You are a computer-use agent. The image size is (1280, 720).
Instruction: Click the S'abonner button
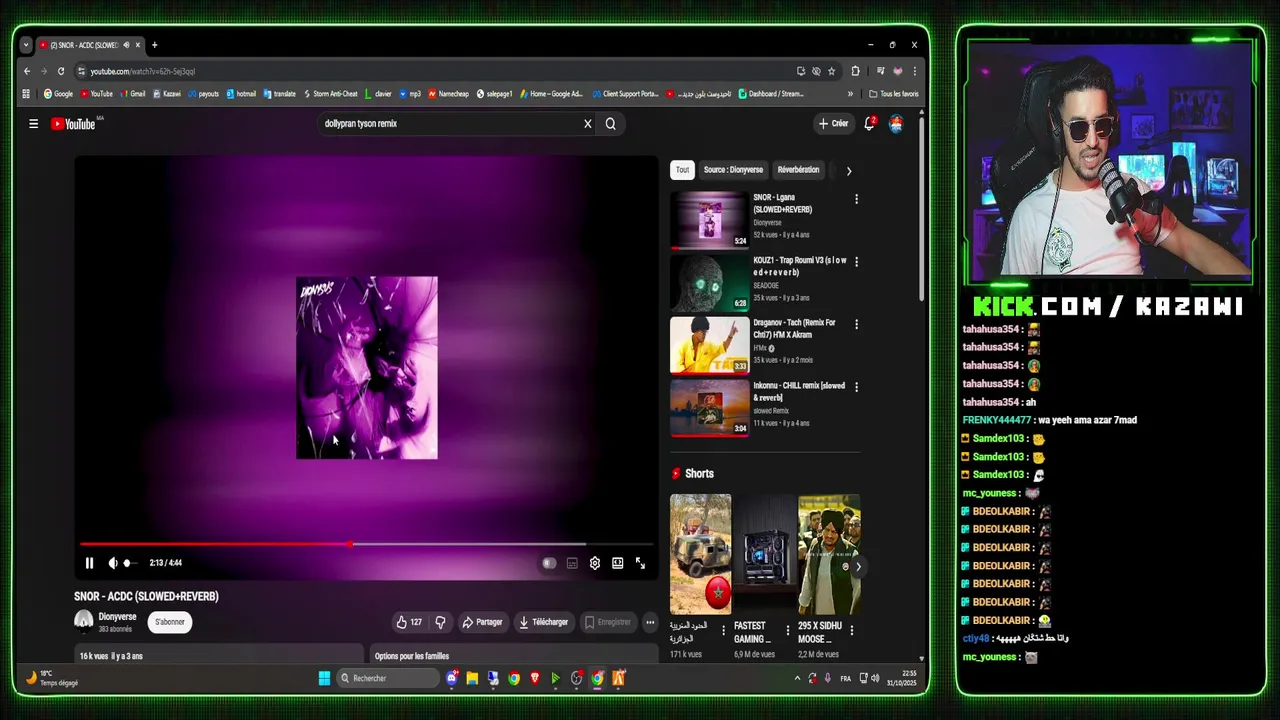[x=170, y=622]
